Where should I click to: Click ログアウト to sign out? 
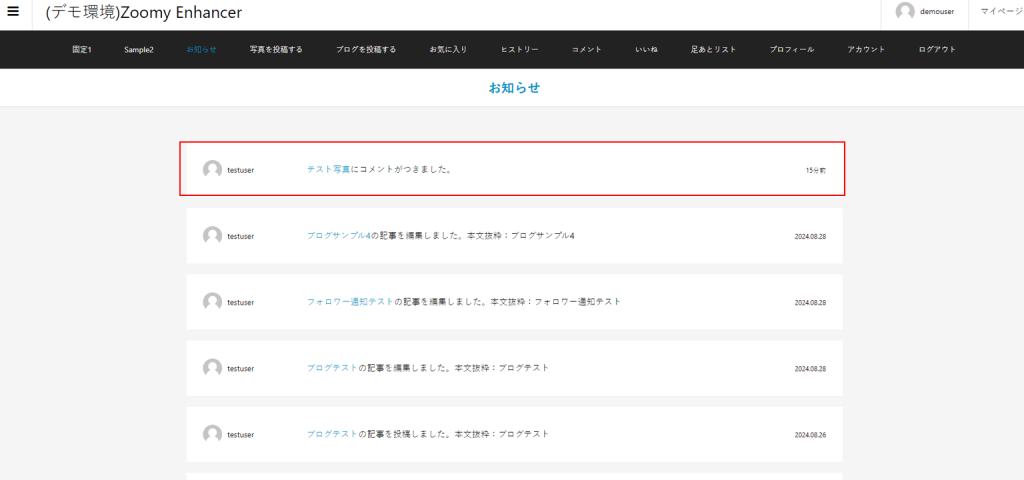point(937,50)
